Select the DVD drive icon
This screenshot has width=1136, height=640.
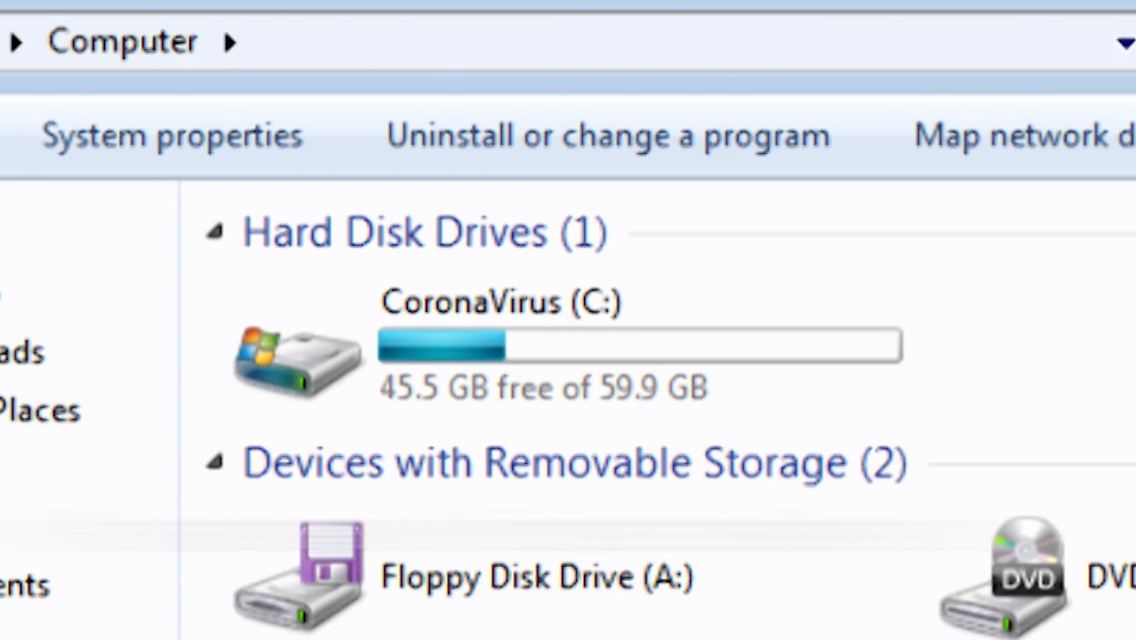point(1005,578)
